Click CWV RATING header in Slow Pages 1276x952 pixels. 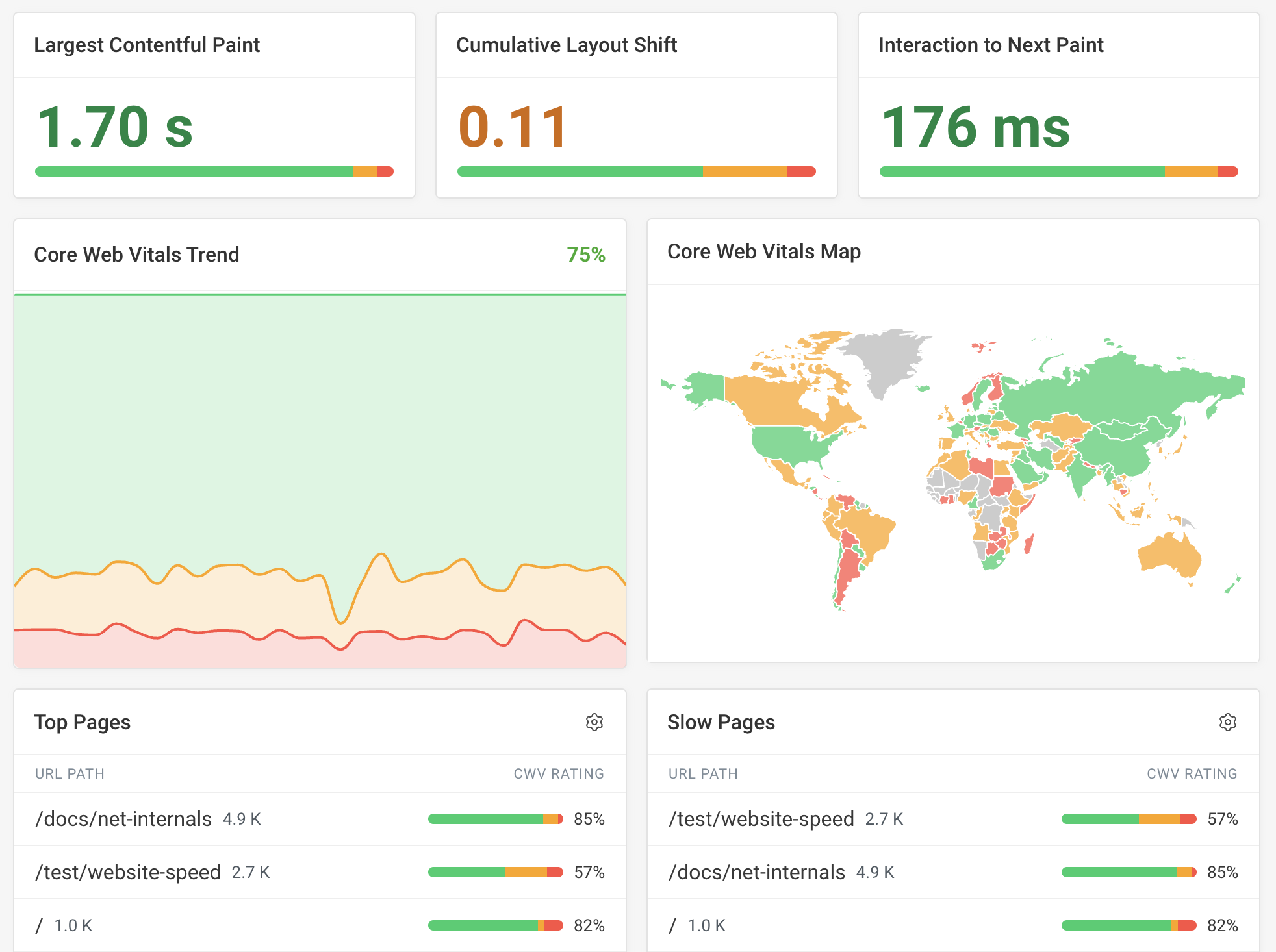(1192, 773)
